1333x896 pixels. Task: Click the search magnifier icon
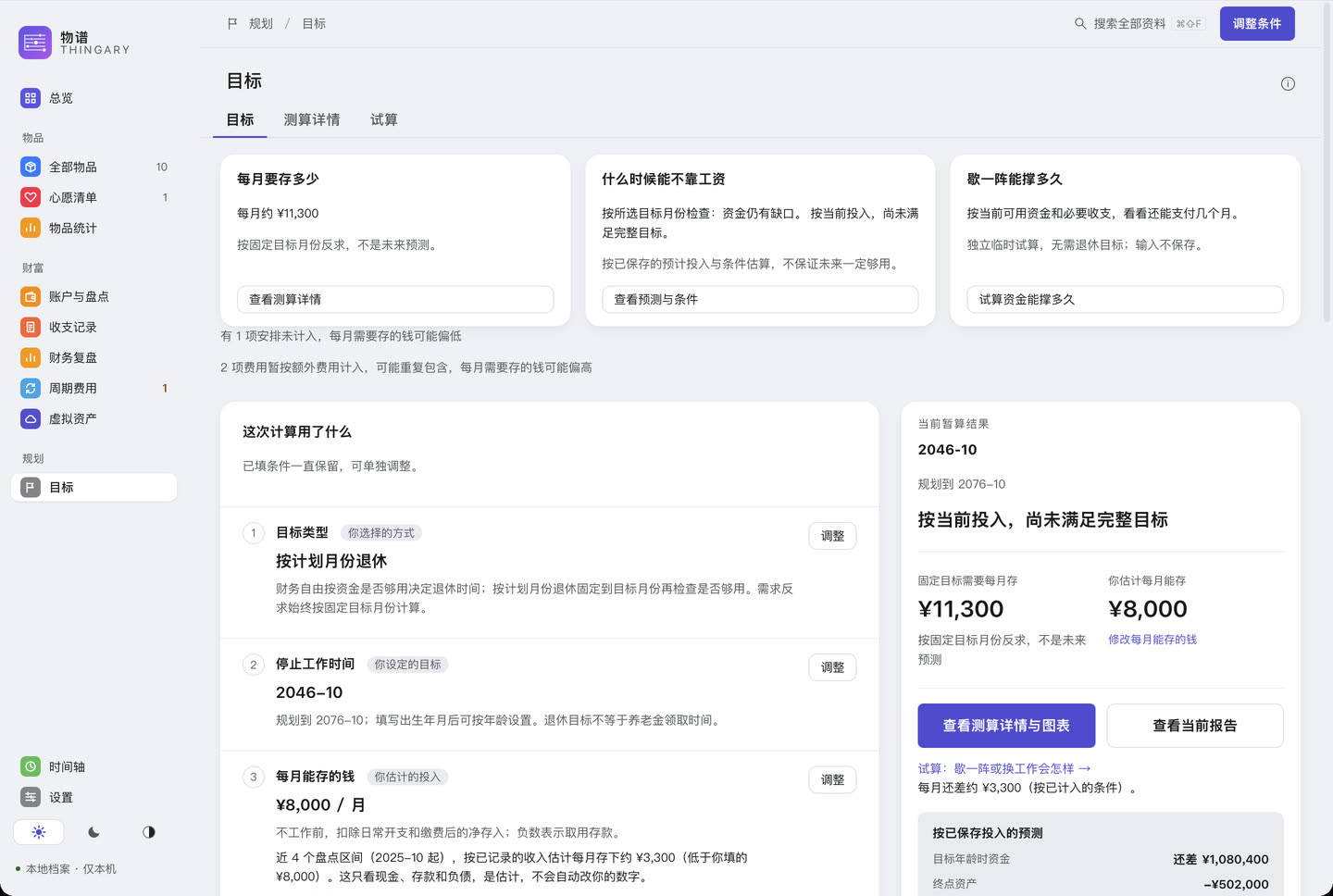coord(1080,24)
